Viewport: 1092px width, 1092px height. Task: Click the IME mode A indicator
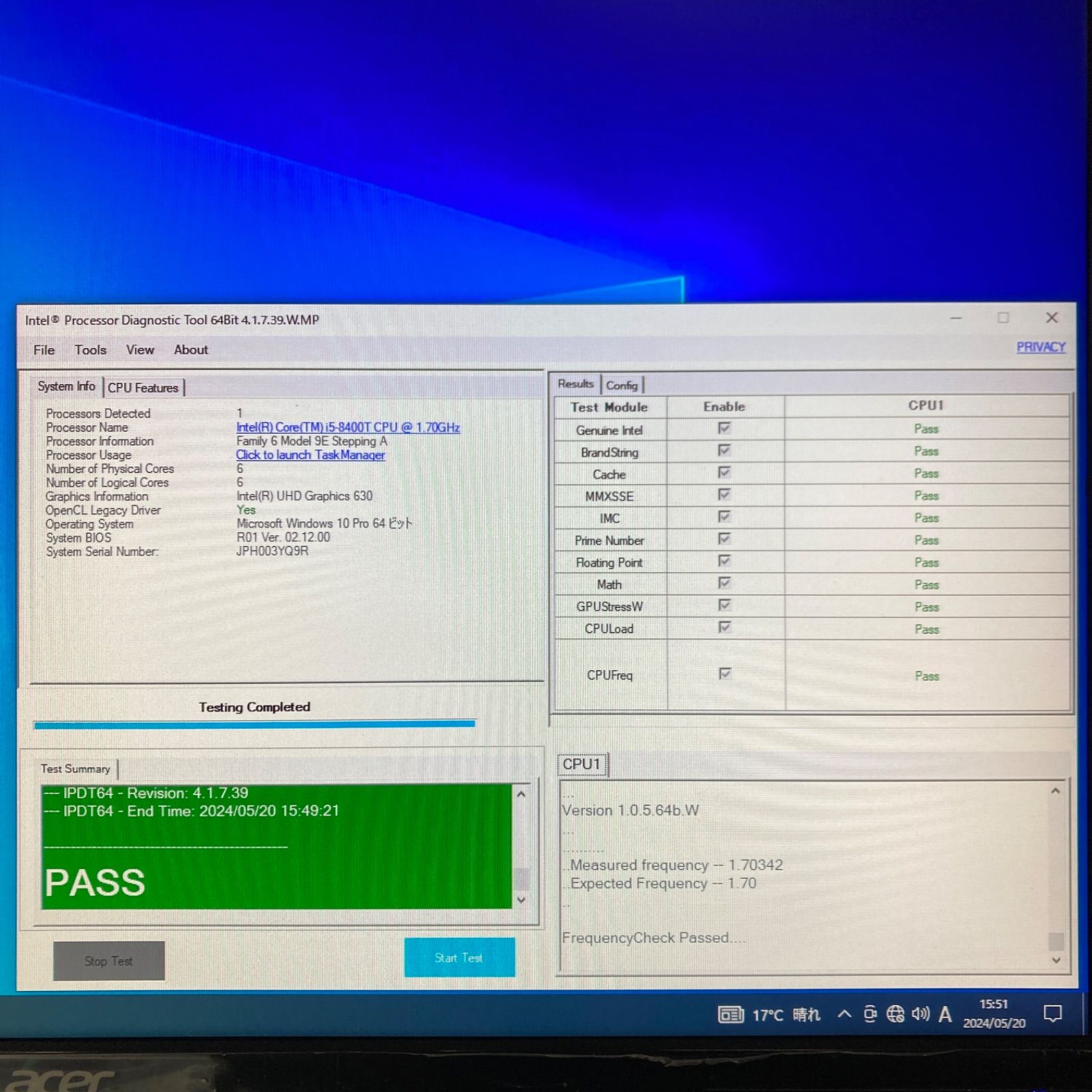[945, 1015]
